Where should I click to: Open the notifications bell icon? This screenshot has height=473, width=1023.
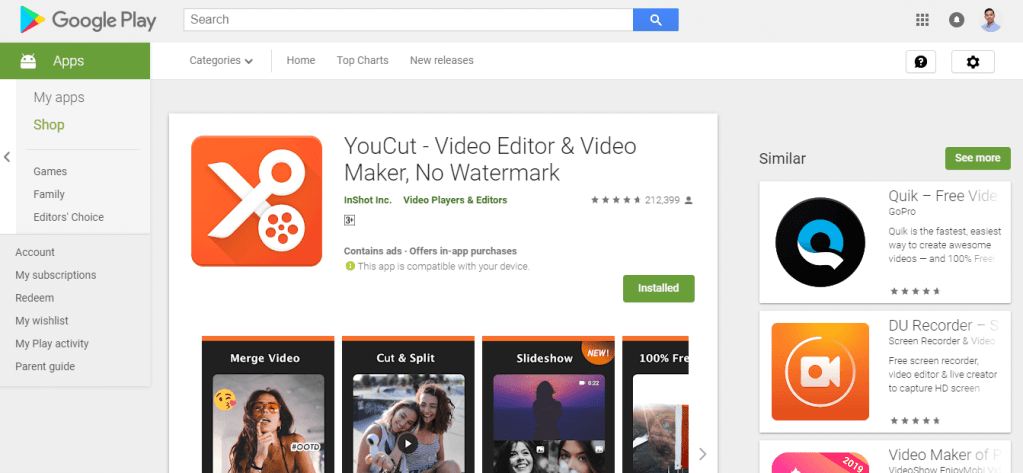pyautogui.click(x=956, y=20)
